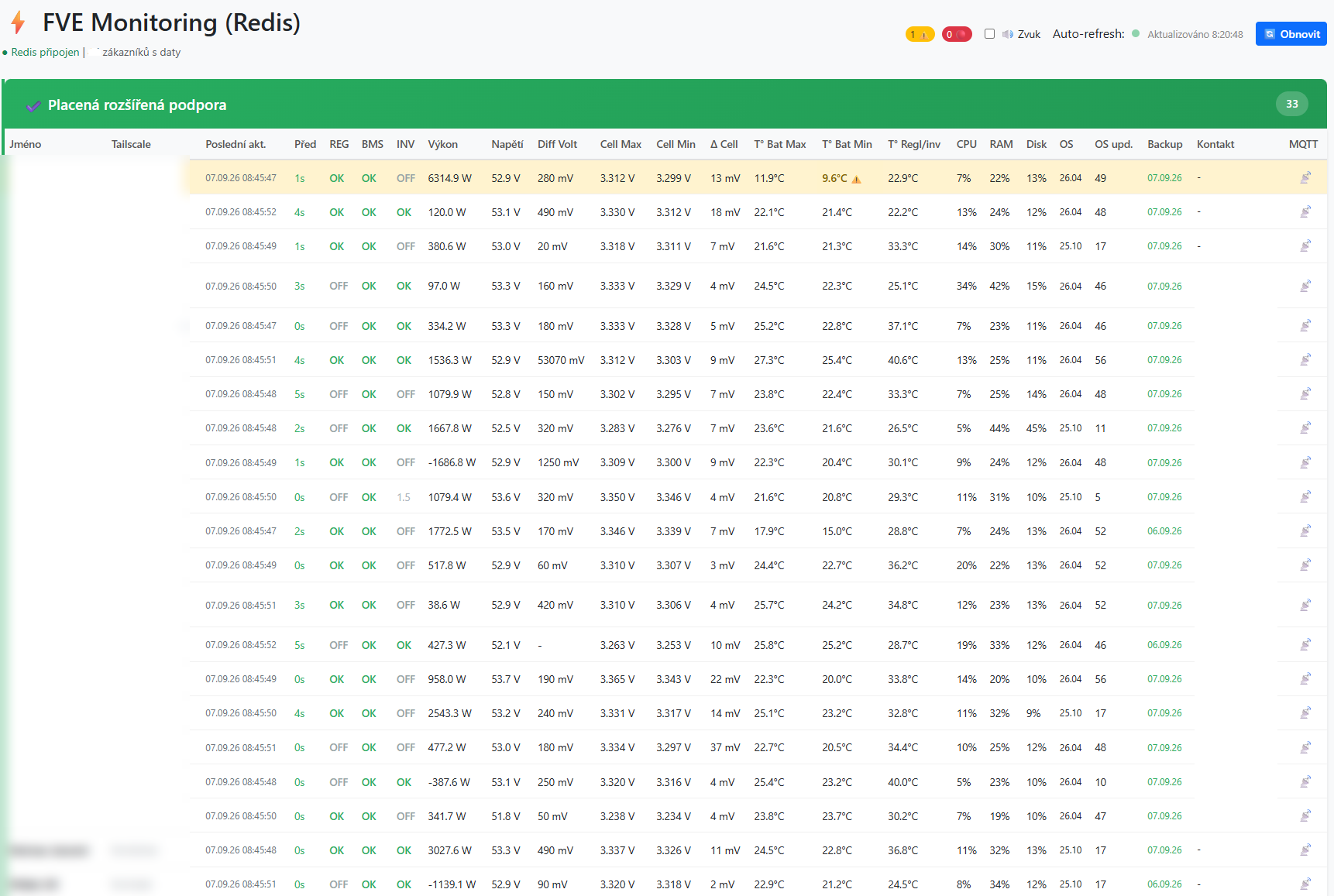1334x896 pixels.
Task: Click the 45% Disk usage value
Action: tap(1036, 428)
